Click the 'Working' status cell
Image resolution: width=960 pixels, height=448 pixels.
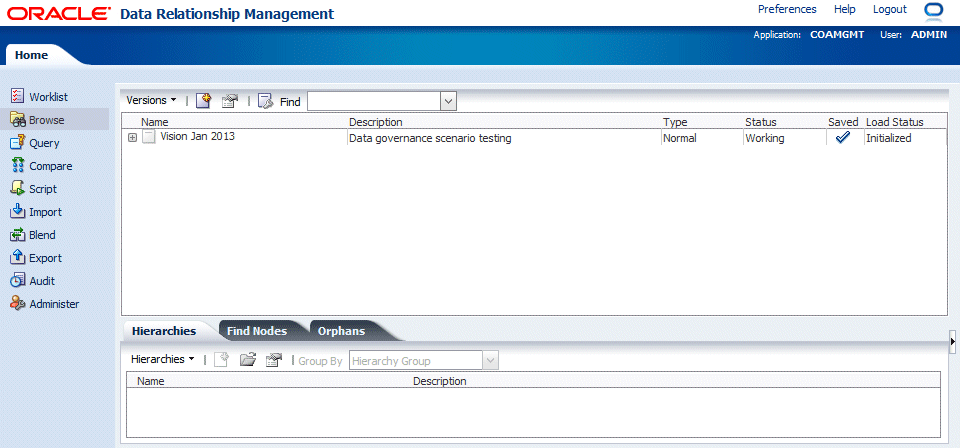coord(764,138)
